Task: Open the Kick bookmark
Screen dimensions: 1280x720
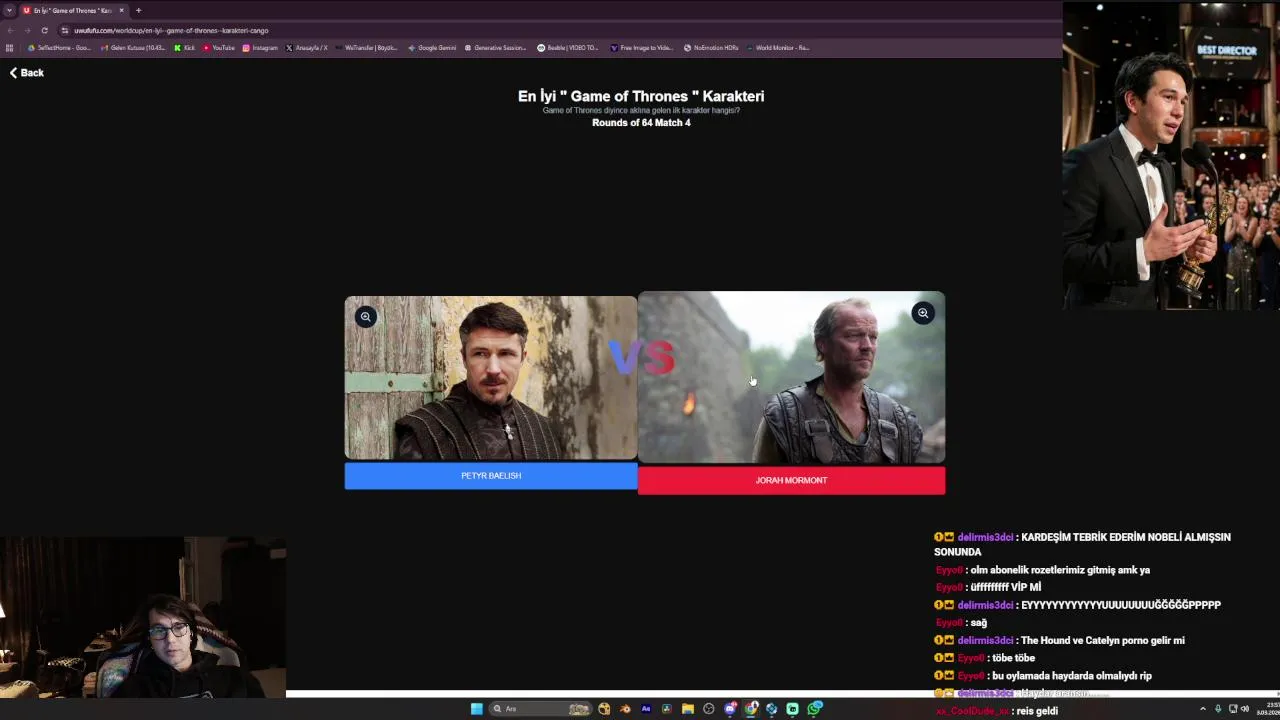Action: tap(185, 47)
